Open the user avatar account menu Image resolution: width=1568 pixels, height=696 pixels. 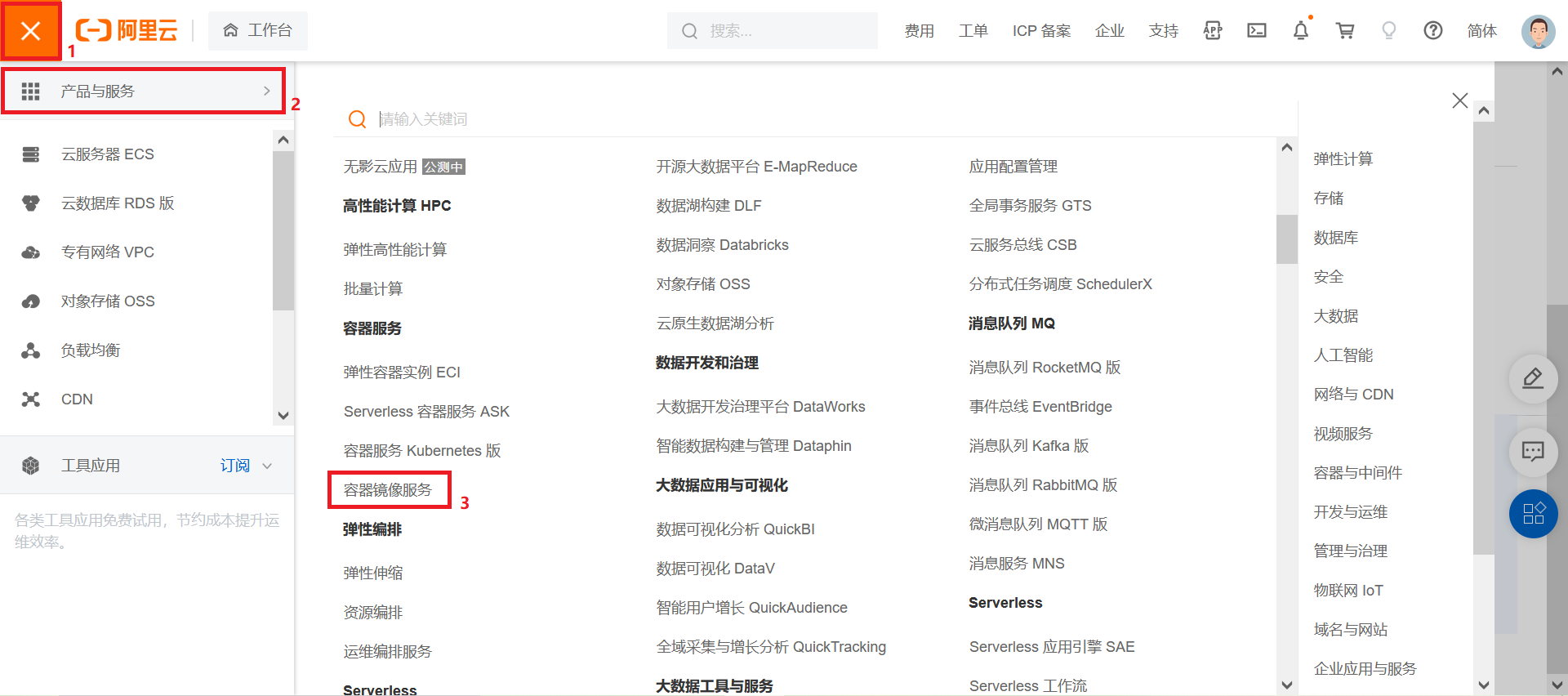pyautogui.click(x=1538, y=31)
